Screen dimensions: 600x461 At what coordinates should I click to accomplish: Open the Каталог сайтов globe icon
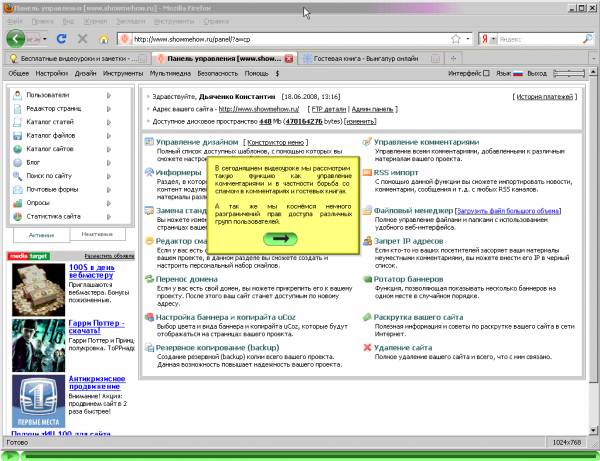pyautogui.click(x=18, y=149)
